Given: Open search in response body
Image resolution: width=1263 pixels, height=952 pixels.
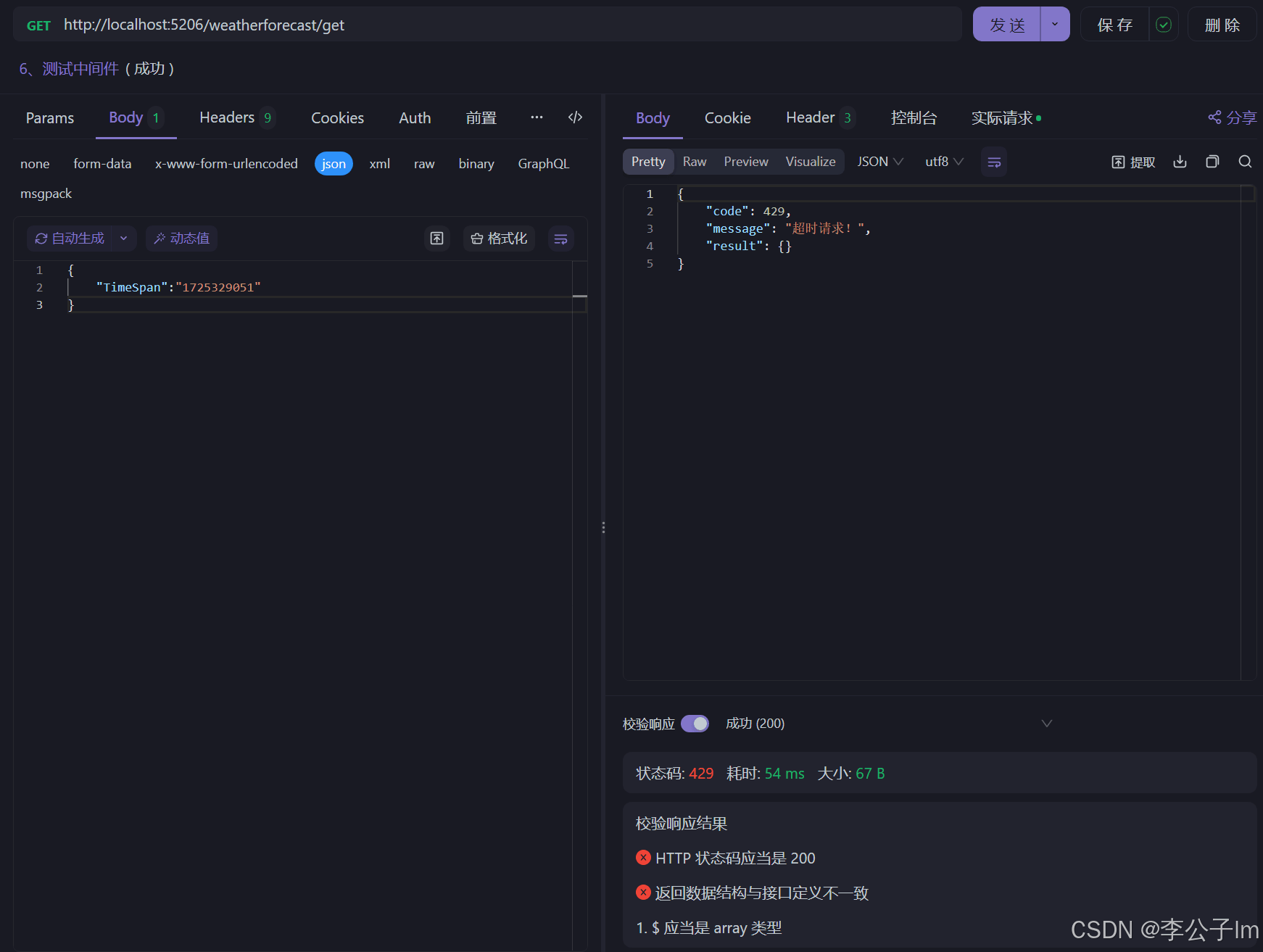Looking at the screenshot, I should coord(1245,162).
